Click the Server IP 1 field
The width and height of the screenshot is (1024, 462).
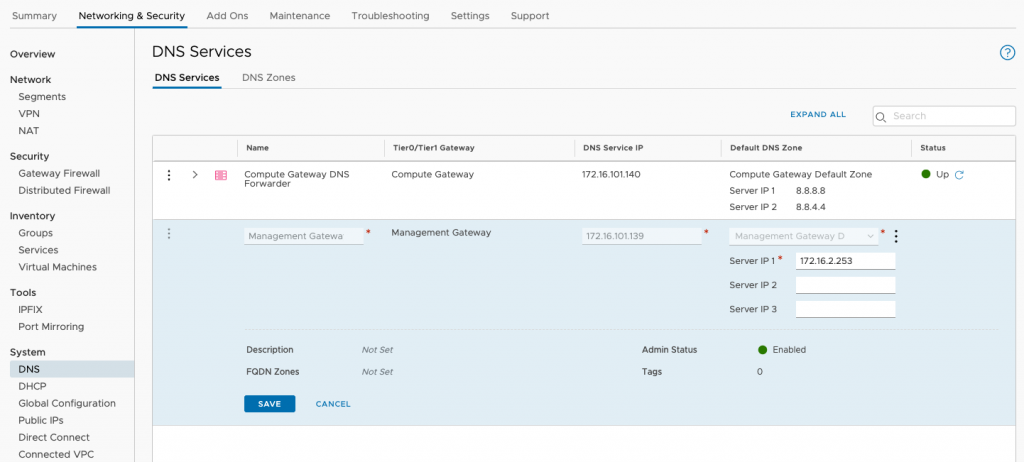846,261
